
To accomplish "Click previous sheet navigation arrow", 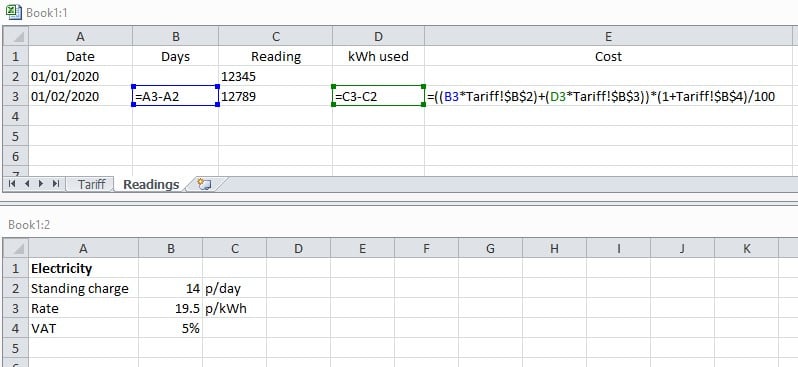I will (26, 184).
